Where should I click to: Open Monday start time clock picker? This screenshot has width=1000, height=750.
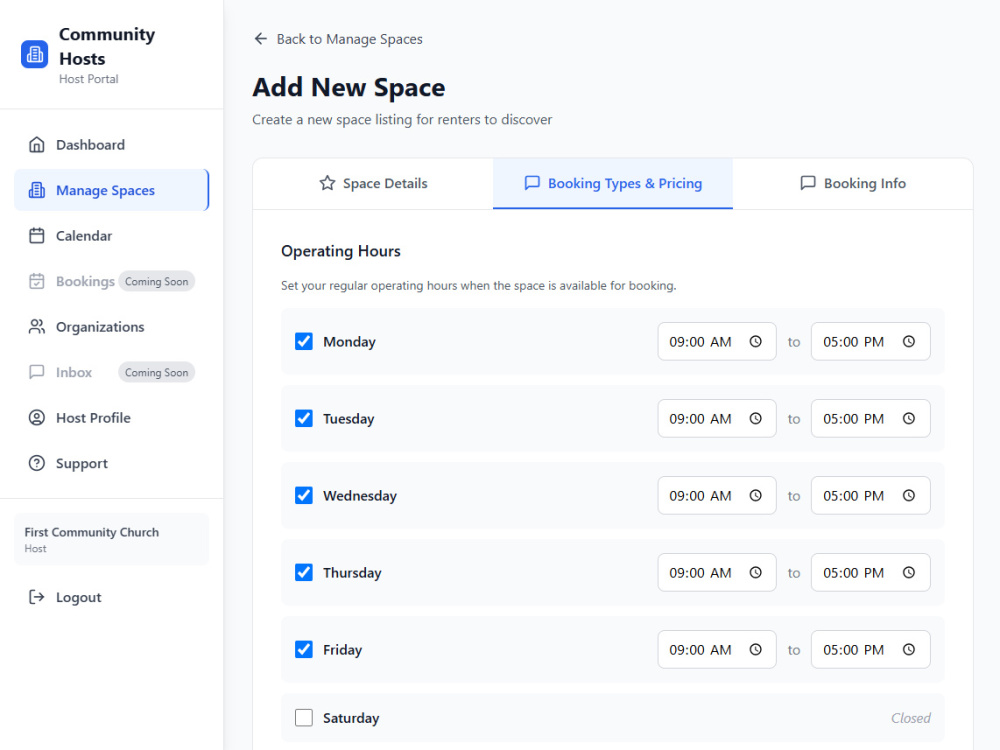tap(756, 341)
